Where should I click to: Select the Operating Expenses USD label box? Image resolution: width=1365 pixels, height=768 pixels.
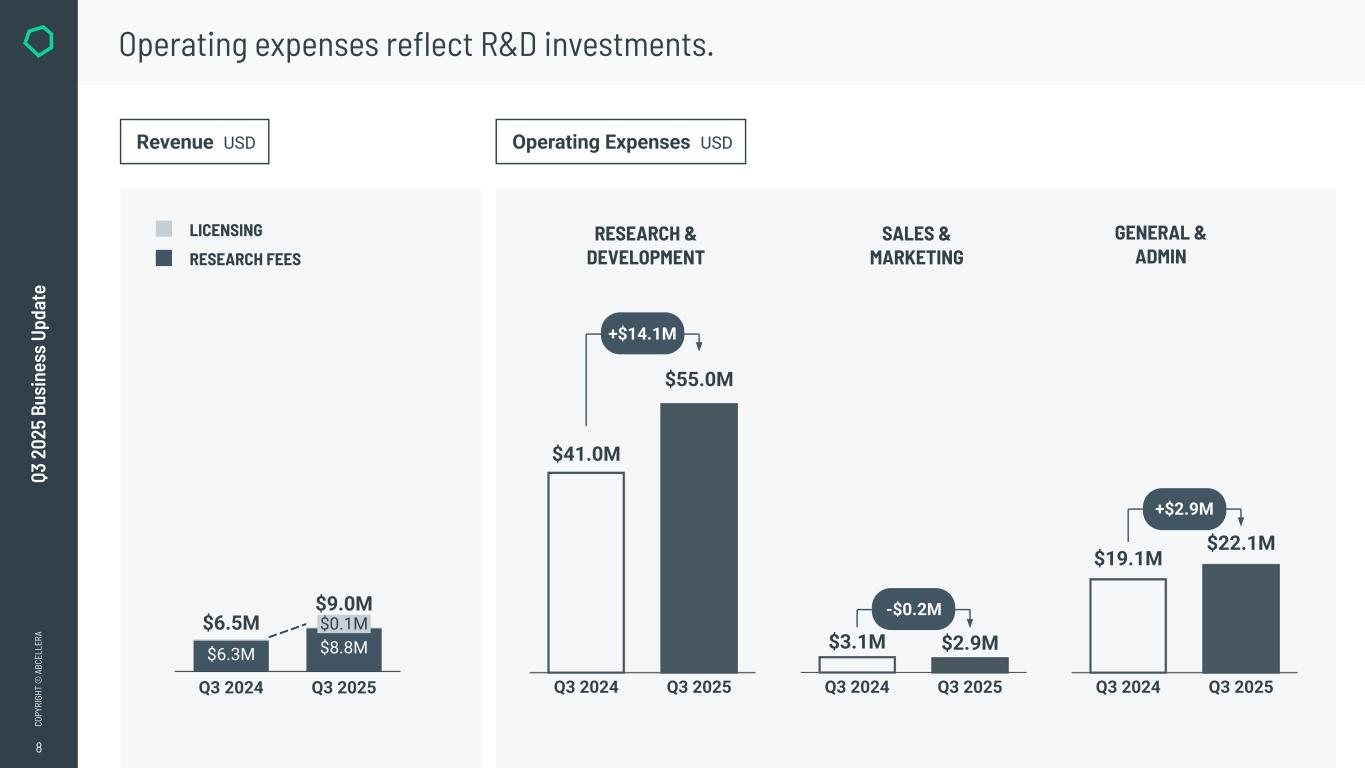pos(620,142)
